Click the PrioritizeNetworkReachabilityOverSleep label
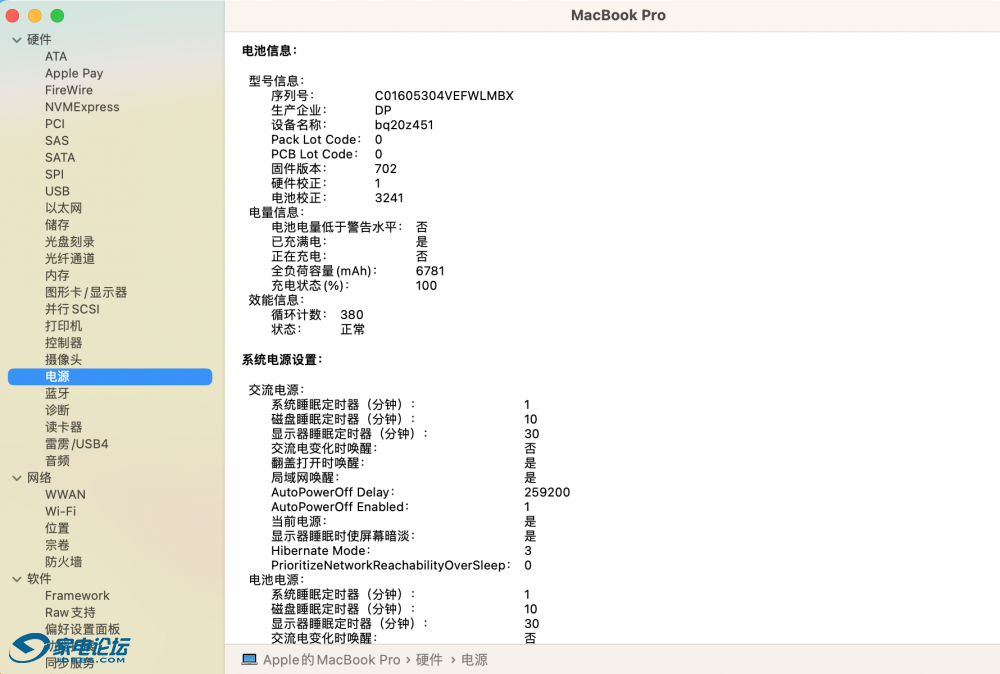 coord(390,566)
